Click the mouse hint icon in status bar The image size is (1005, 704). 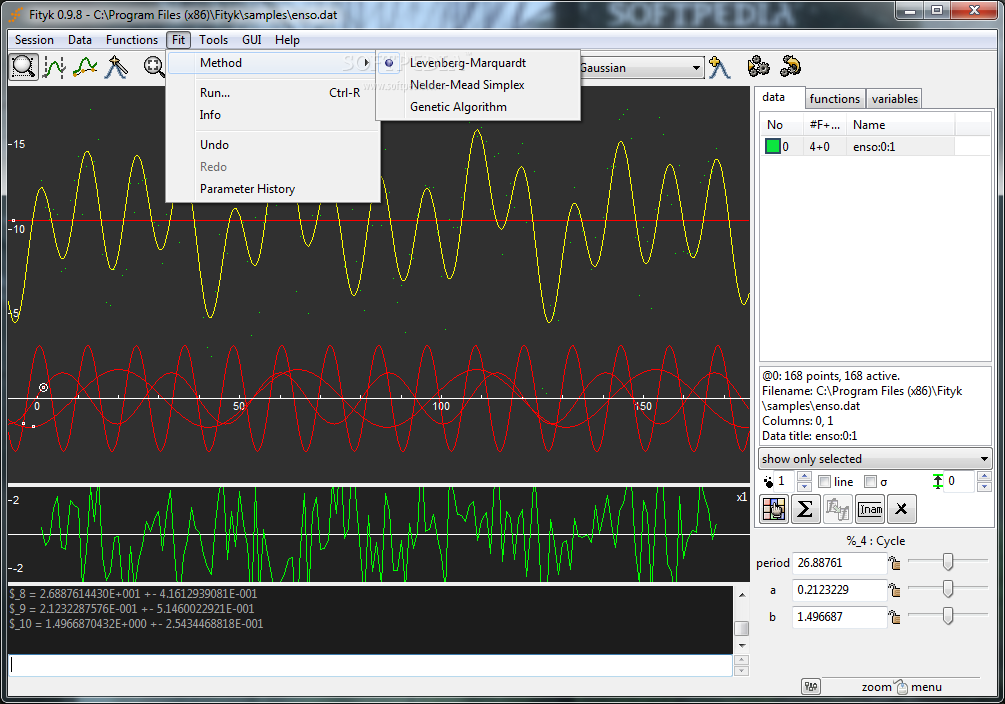point(902,687)
